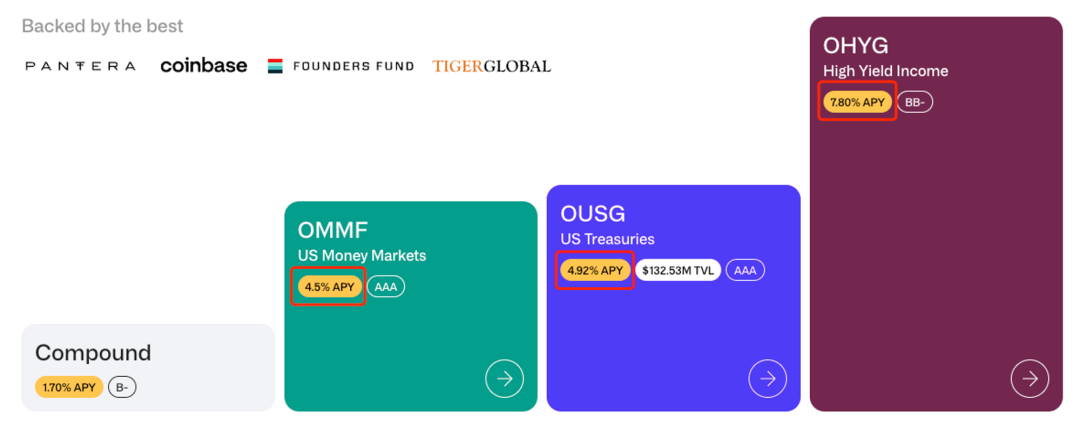Click the B- rating badge on Compound
The height and width of the screenshot is (424, 1080).
coord(122,388)
